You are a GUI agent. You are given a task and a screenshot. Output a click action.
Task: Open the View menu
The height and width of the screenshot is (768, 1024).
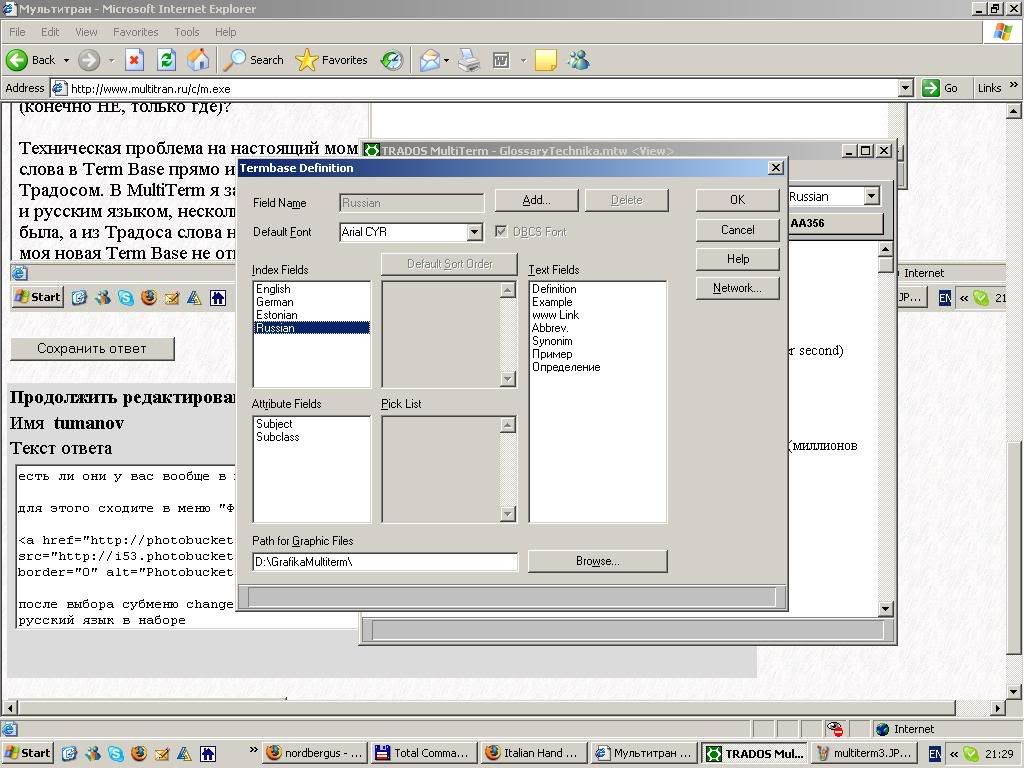point(86,32)
